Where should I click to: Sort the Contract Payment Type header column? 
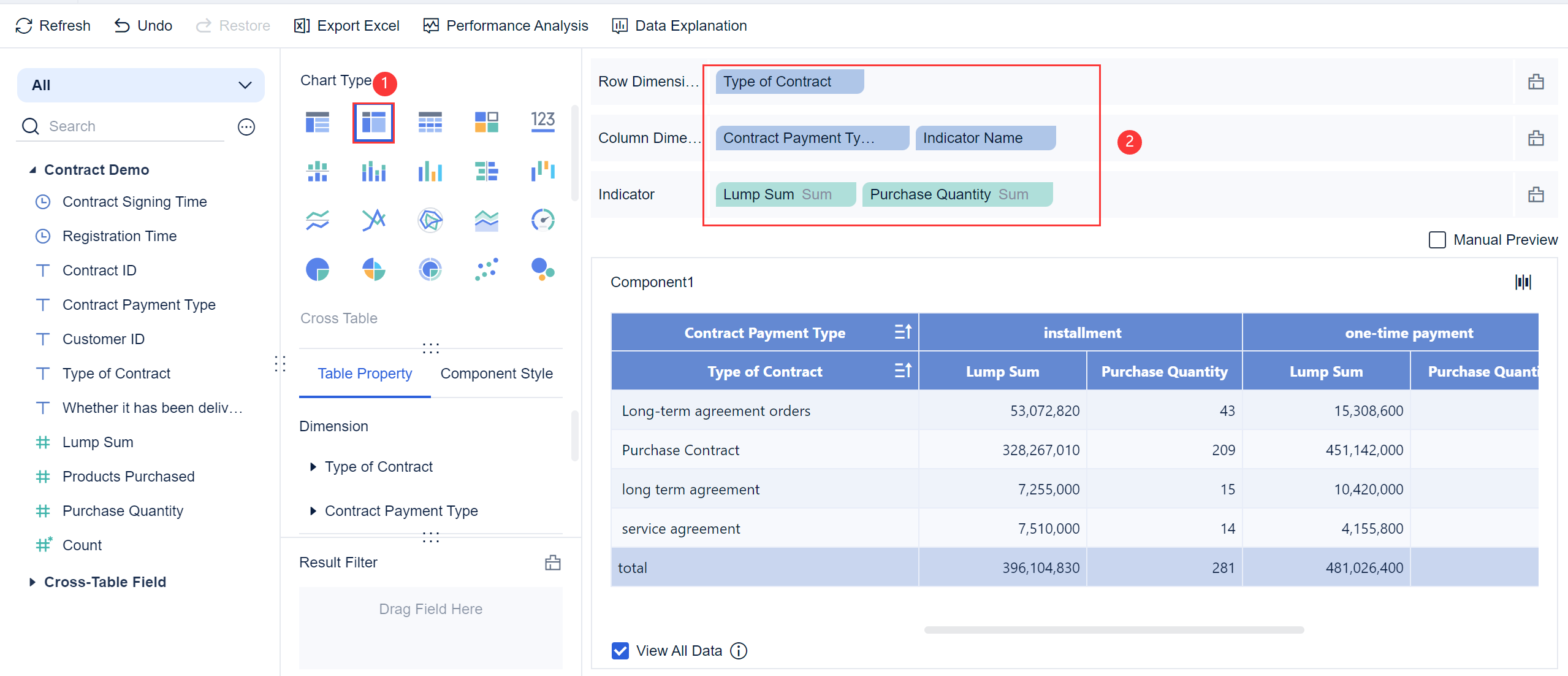coord(902,332)
